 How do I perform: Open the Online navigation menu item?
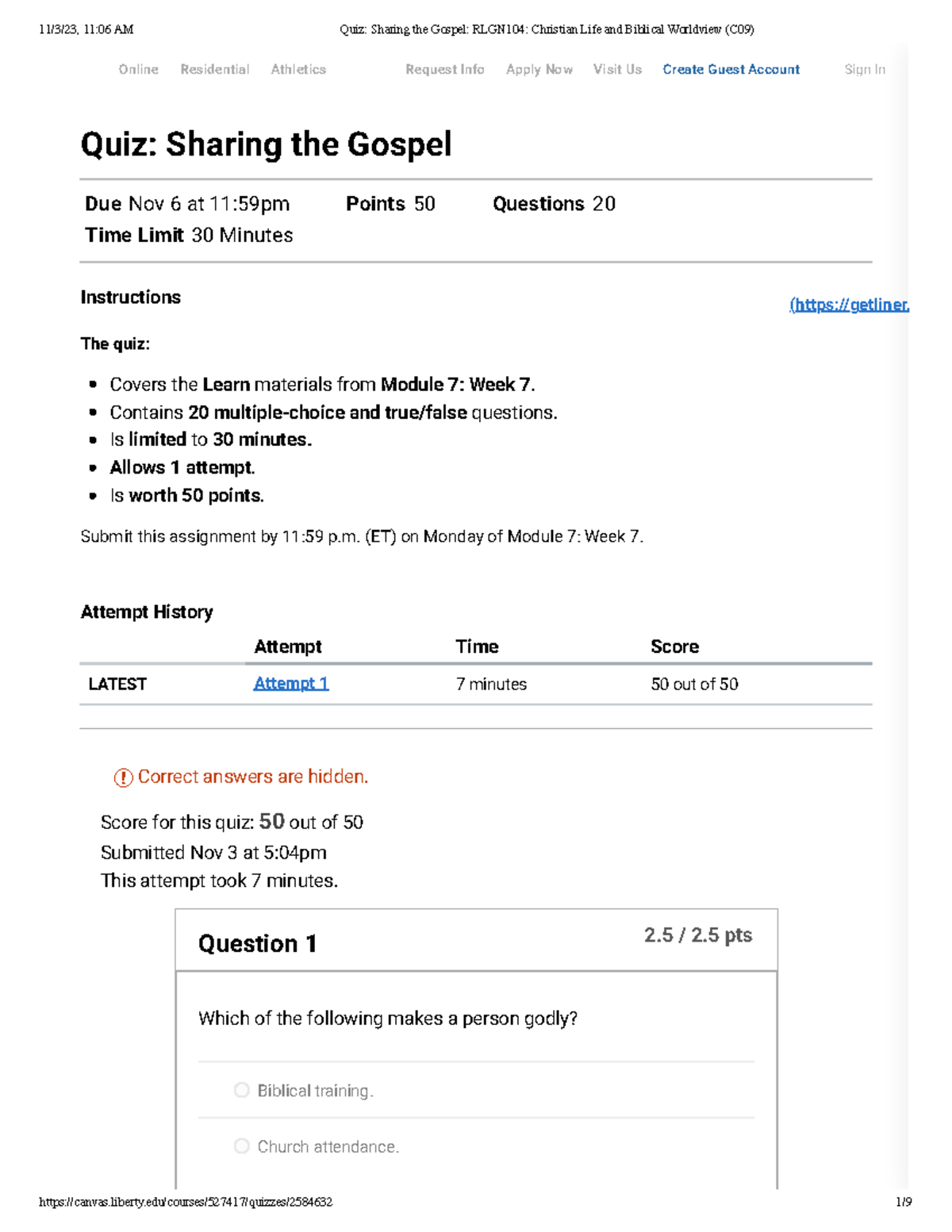click(139, 70)
